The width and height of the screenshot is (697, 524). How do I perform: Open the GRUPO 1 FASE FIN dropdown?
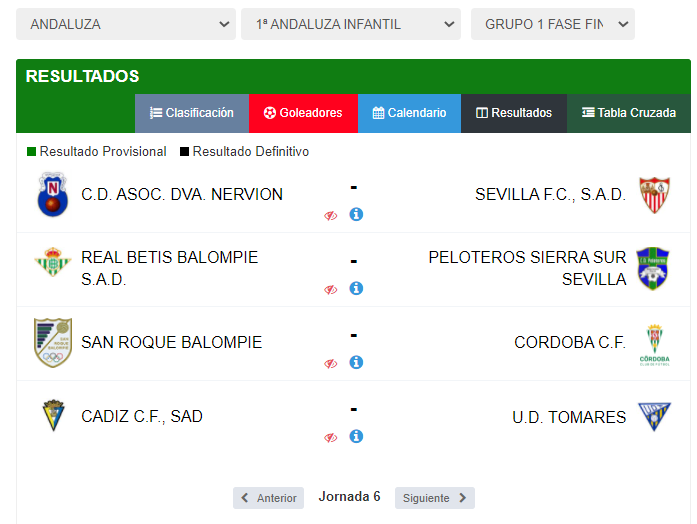(553, 24)
